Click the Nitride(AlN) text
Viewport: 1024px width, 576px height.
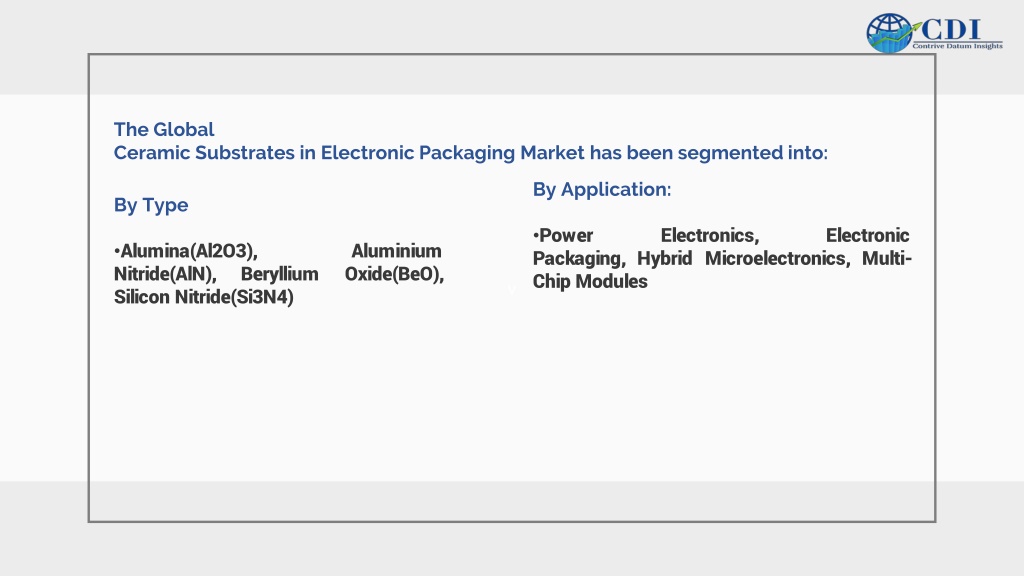pos(165,274)
